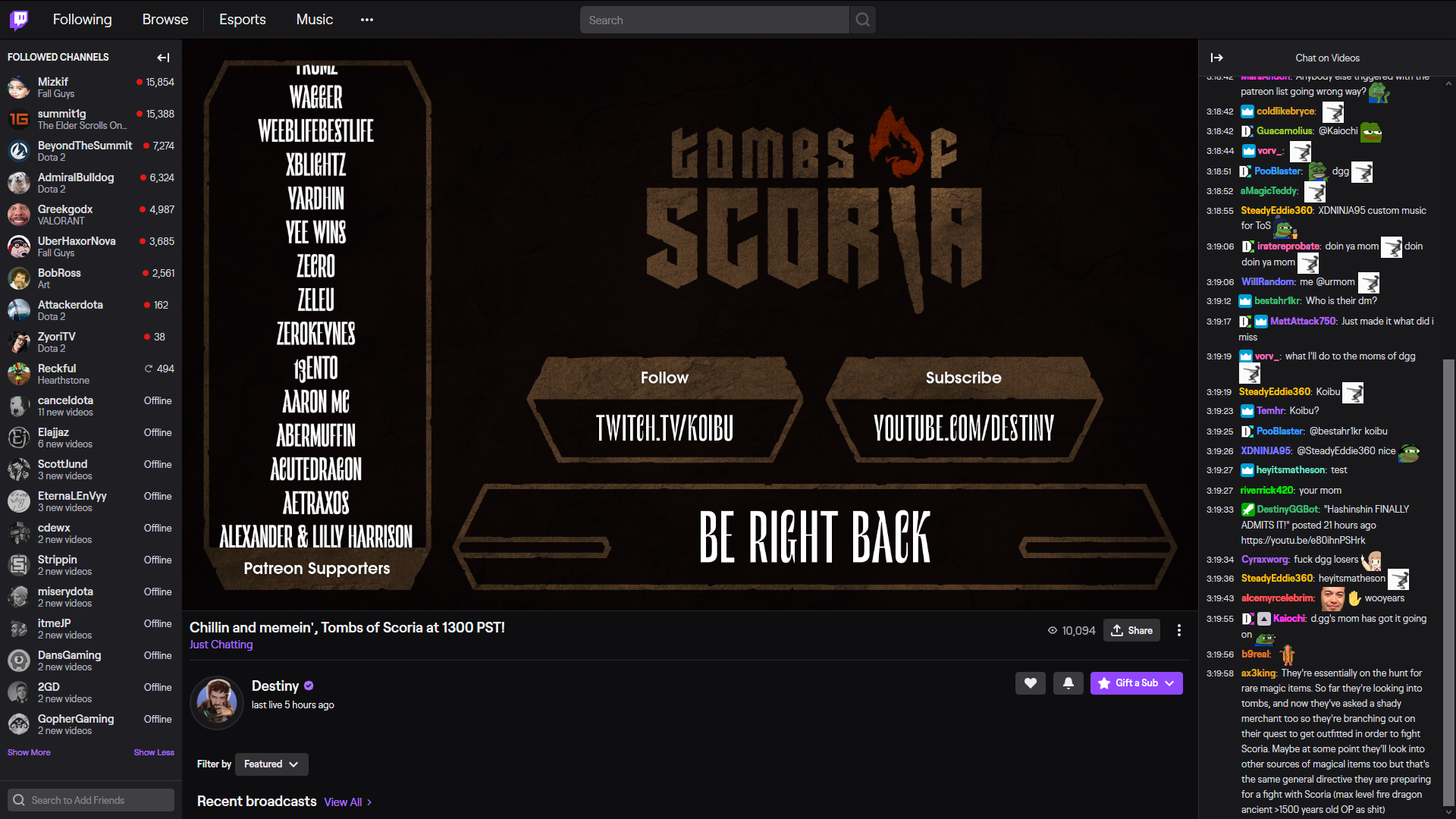
Task: Click the heart follow button
Action: pyautogui.click(x=1031, y=683)
